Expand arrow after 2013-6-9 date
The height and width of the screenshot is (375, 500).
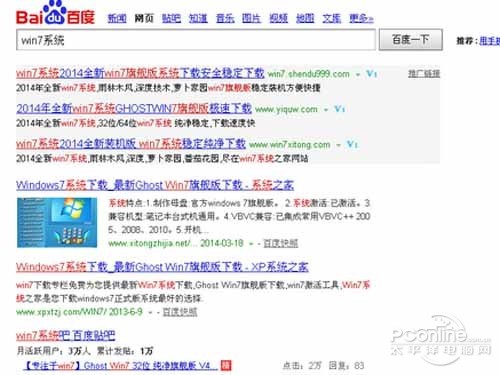pyautogui.click(x=150, y=313)
